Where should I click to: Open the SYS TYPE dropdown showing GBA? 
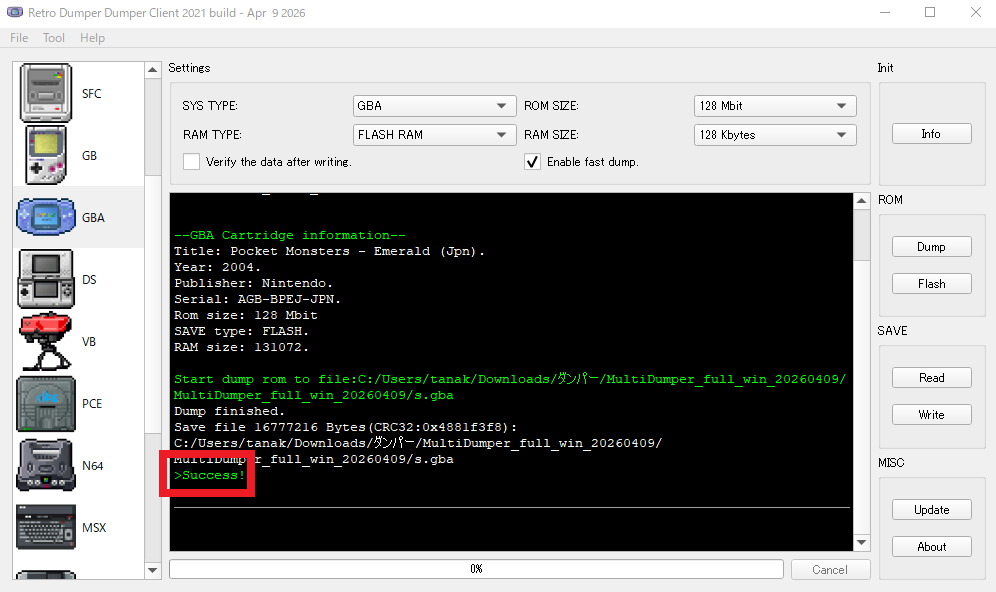click(434, 105)
